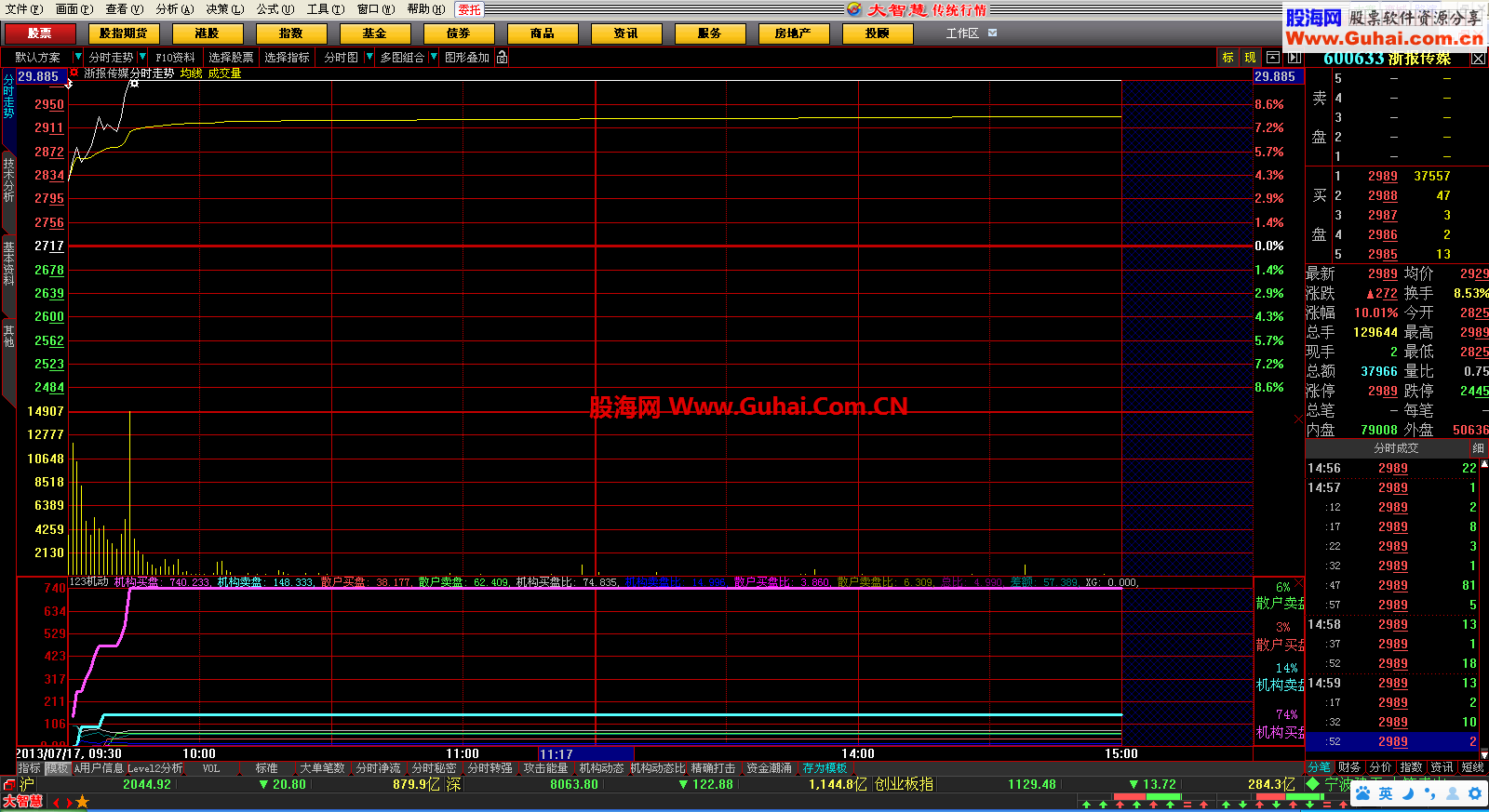Click F10资料 in the toolbar

pos(175,58)
